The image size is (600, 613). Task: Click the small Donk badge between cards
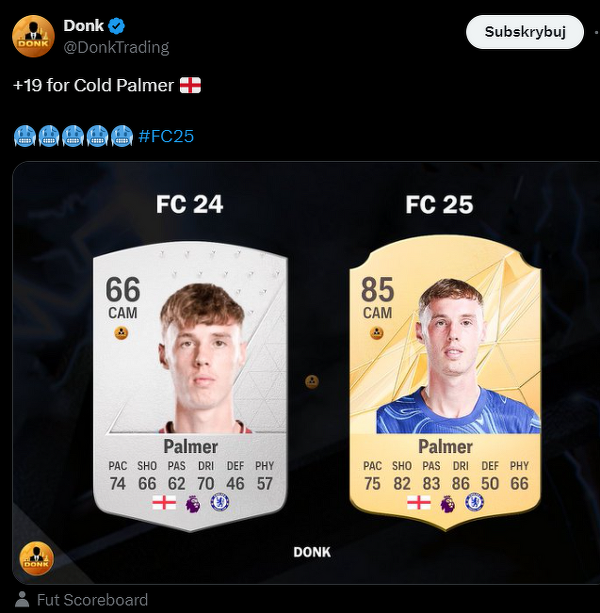tap(312, 382)
